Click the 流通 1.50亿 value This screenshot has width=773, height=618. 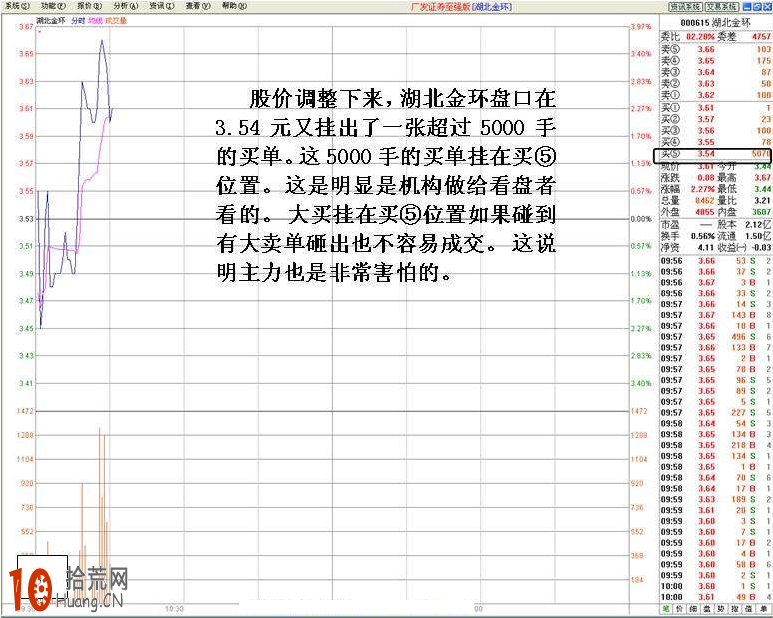click(x=758, y=236)
